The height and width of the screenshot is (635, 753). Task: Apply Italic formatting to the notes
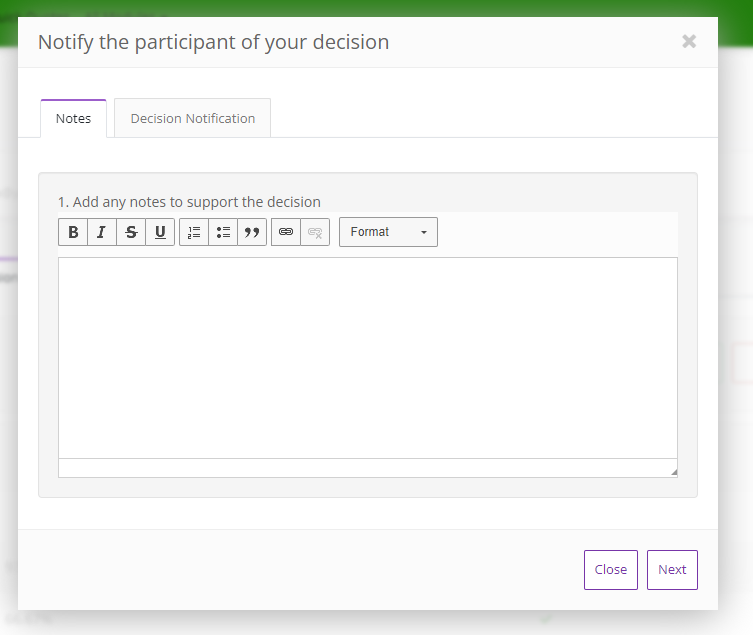pos(102,232)
